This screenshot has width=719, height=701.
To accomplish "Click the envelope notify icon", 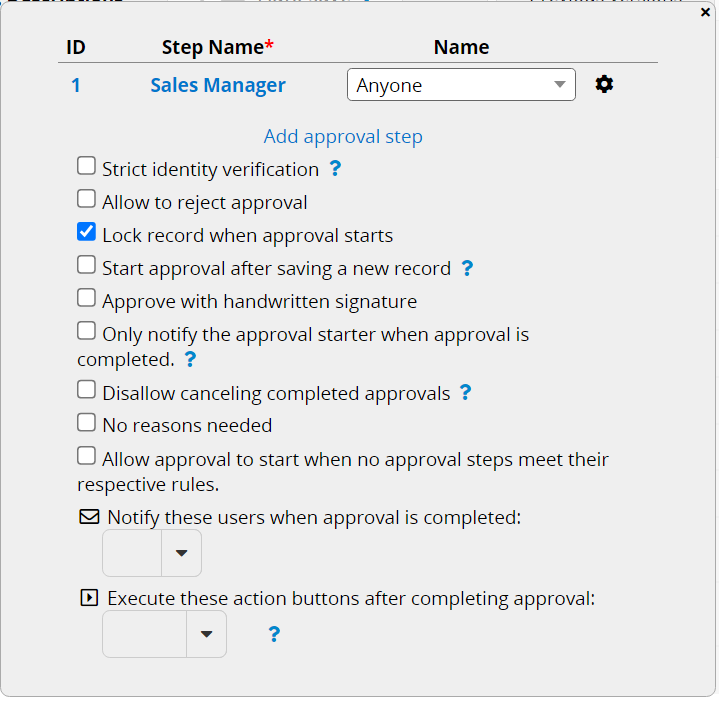I will pos(89,516).
